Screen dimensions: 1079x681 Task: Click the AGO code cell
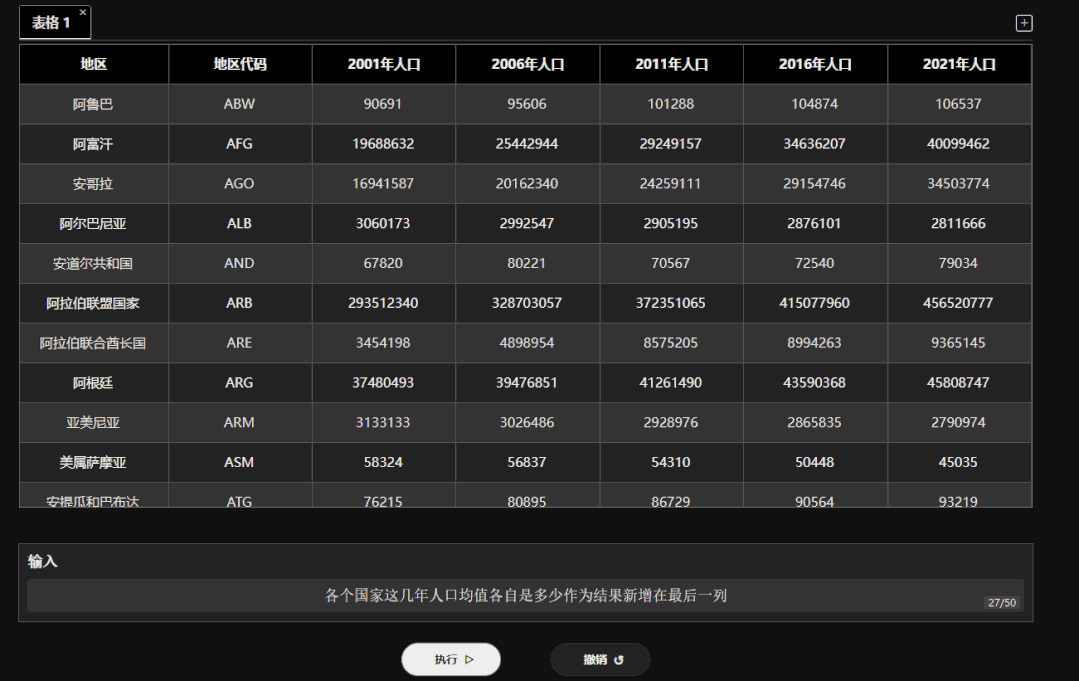(240, 184)
